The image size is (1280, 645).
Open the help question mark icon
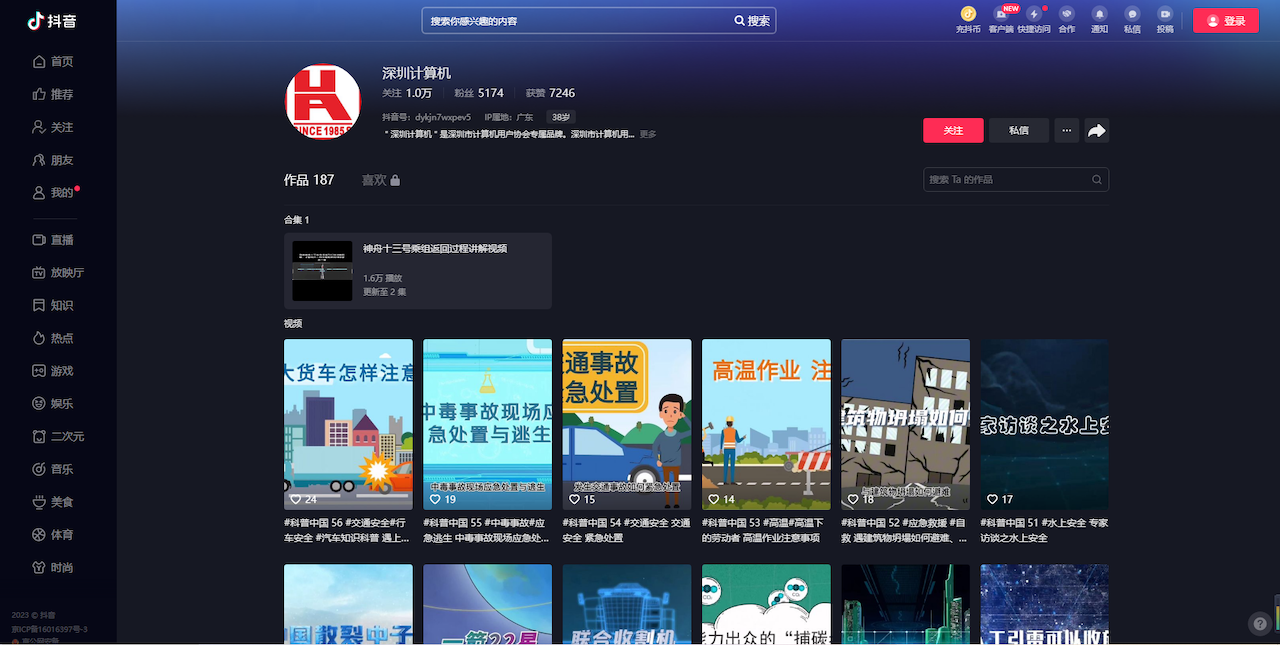click(x=1260, y=623)
